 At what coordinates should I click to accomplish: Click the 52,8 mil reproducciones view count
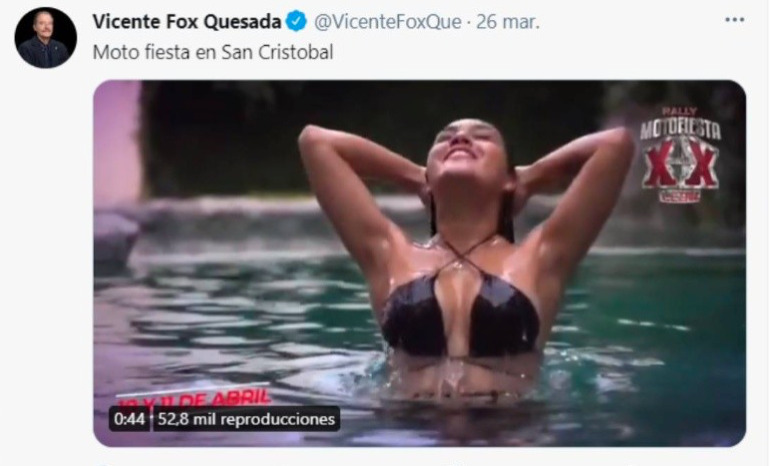point(246,419)
